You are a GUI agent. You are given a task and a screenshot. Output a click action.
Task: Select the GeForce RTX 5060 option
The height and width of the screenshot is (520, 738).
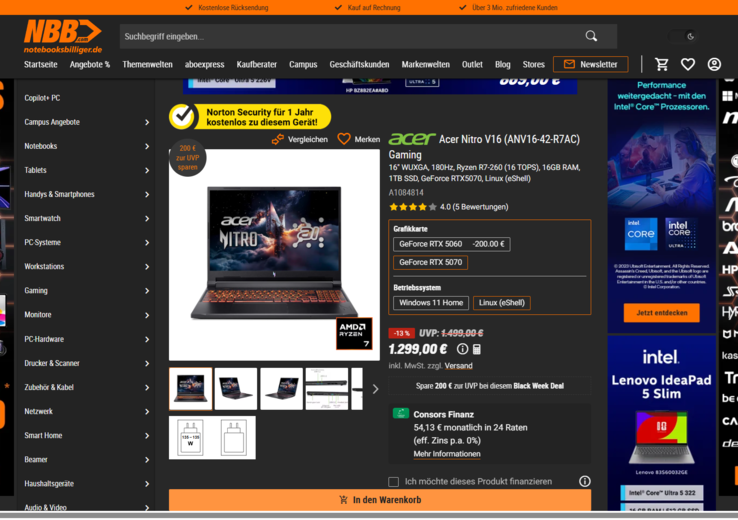click(451, 244)
